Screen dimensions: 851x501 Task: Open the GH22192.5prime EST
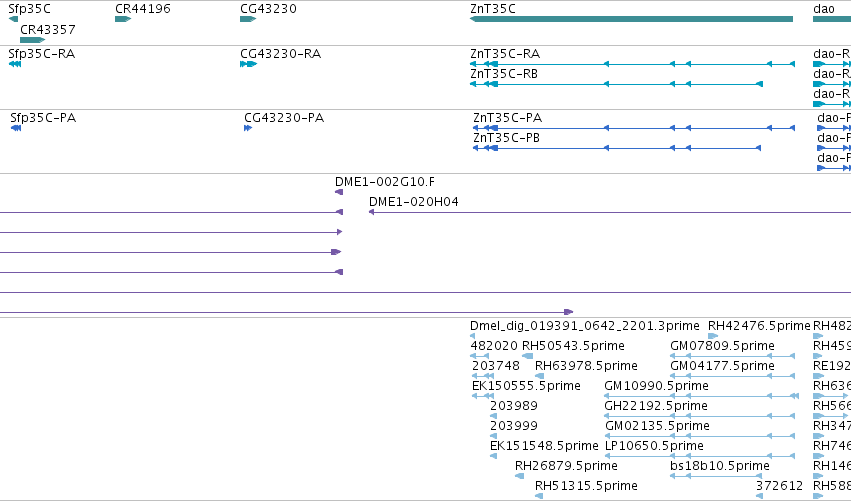tap(700, 416)
